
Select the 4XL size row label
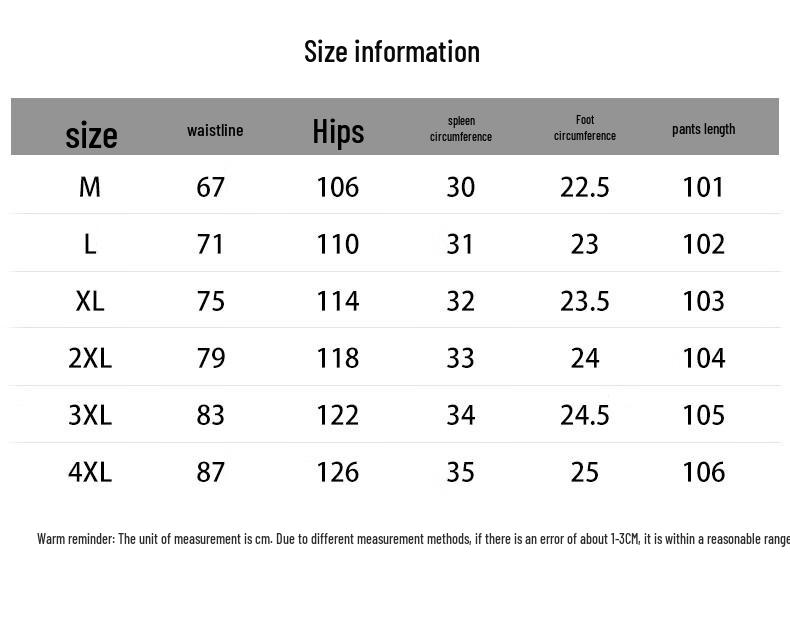click(x=90, y=472)
